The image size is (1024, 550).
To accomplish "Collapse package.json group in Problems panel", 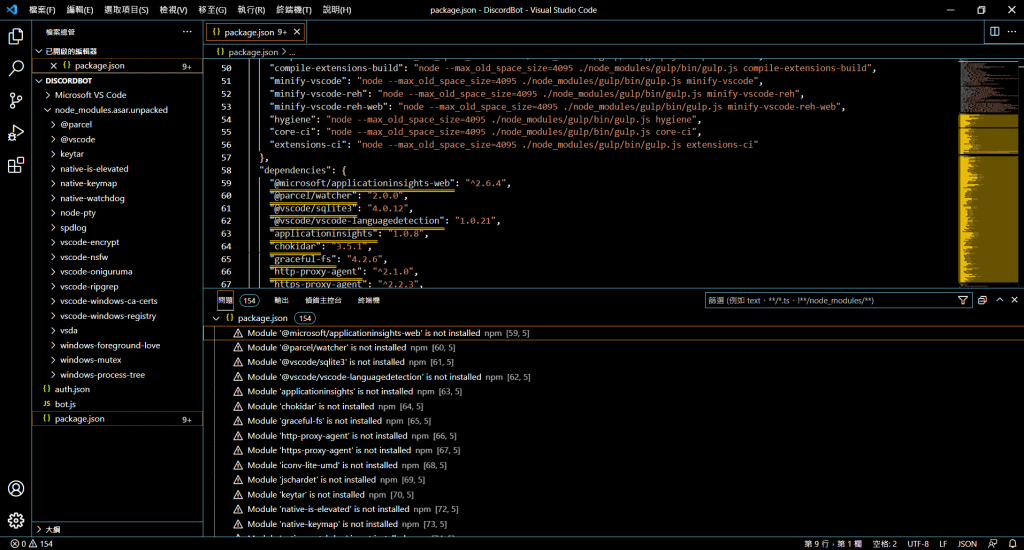I will tap(216, 318).
